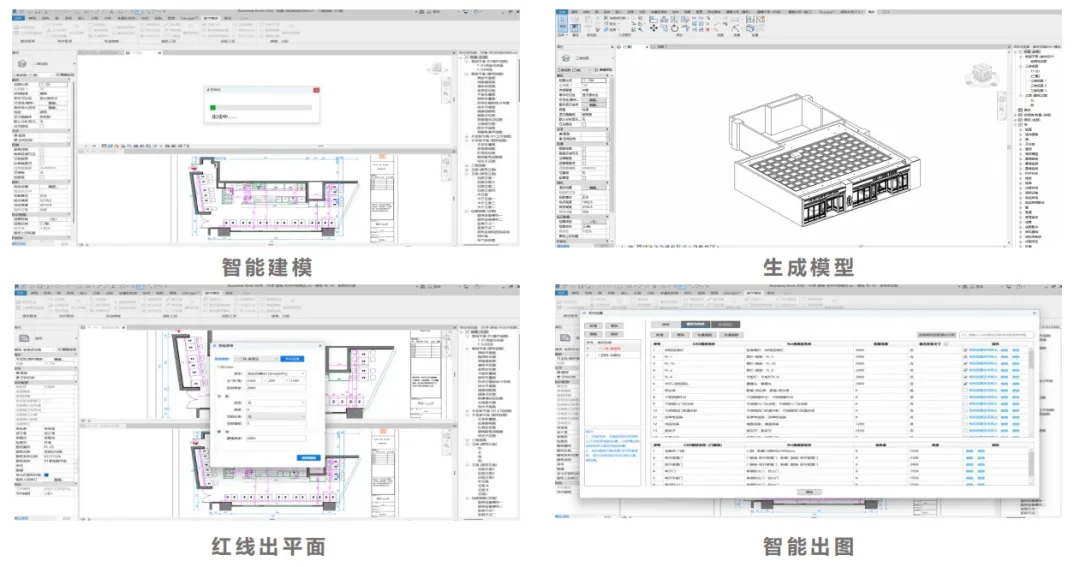Click the green progress bar in 生成中 dialog

214,107
